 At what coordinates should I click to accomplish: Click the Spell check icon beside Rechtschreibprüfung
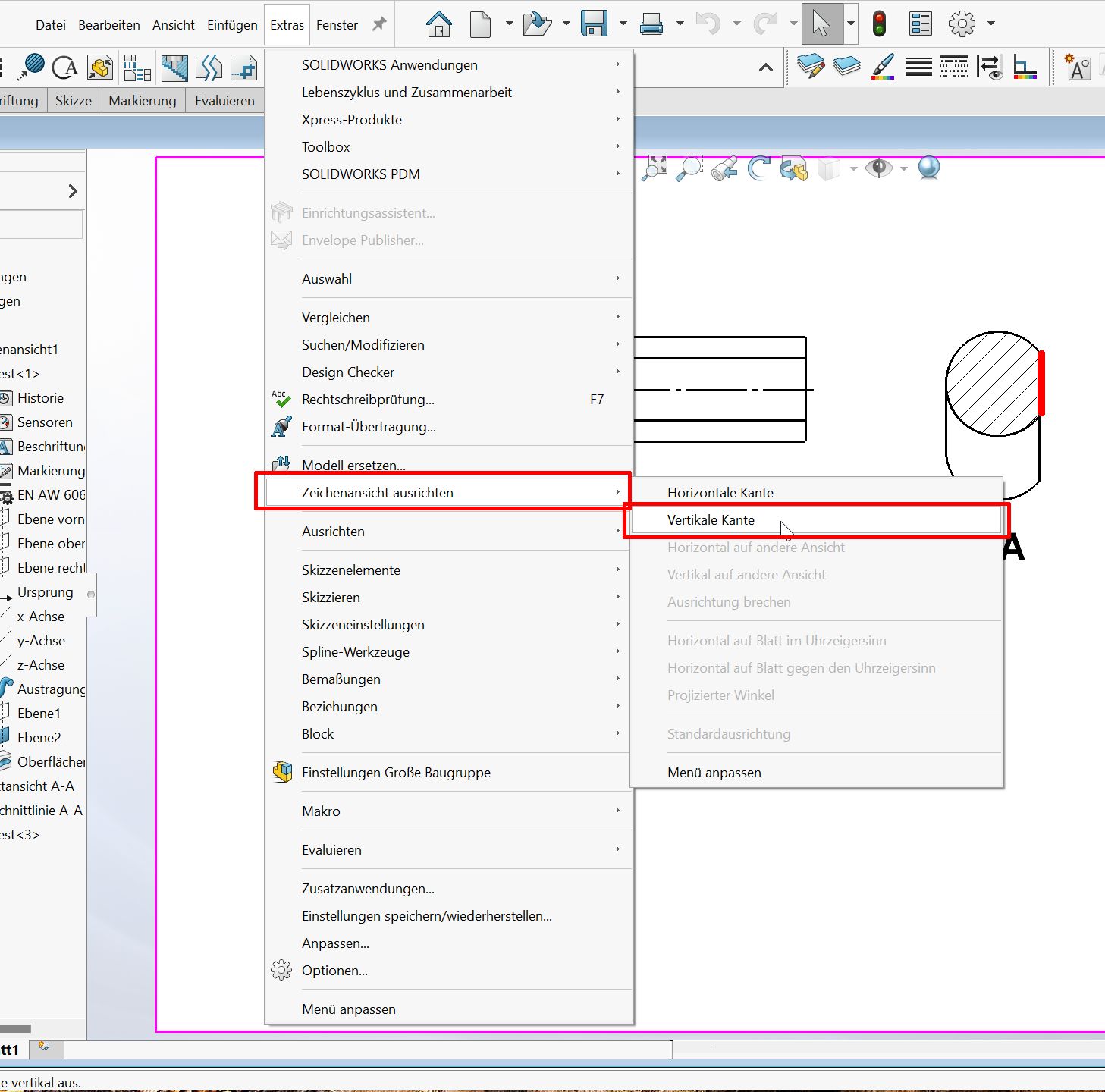(281, 399)
